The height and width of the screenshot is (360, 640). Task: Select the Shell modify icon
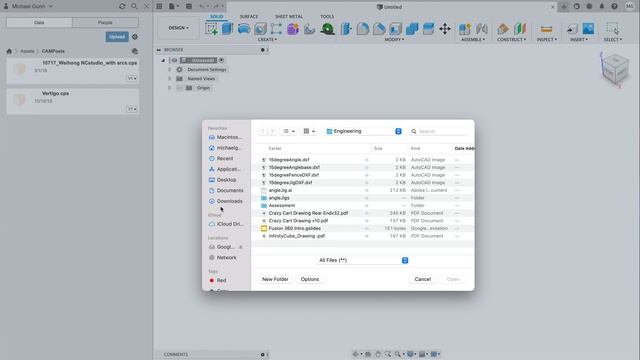[395, 29]
